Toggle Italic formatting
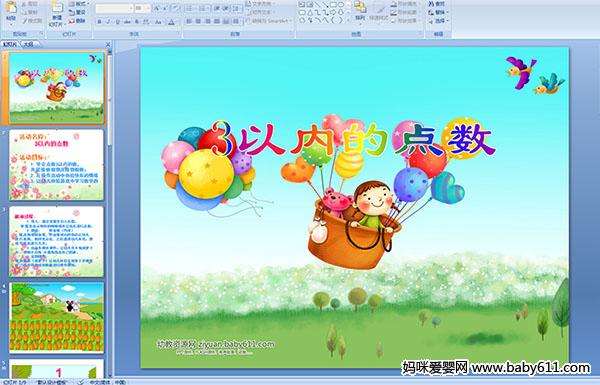The width and height of the screenshot is (600, 385). 108,22
